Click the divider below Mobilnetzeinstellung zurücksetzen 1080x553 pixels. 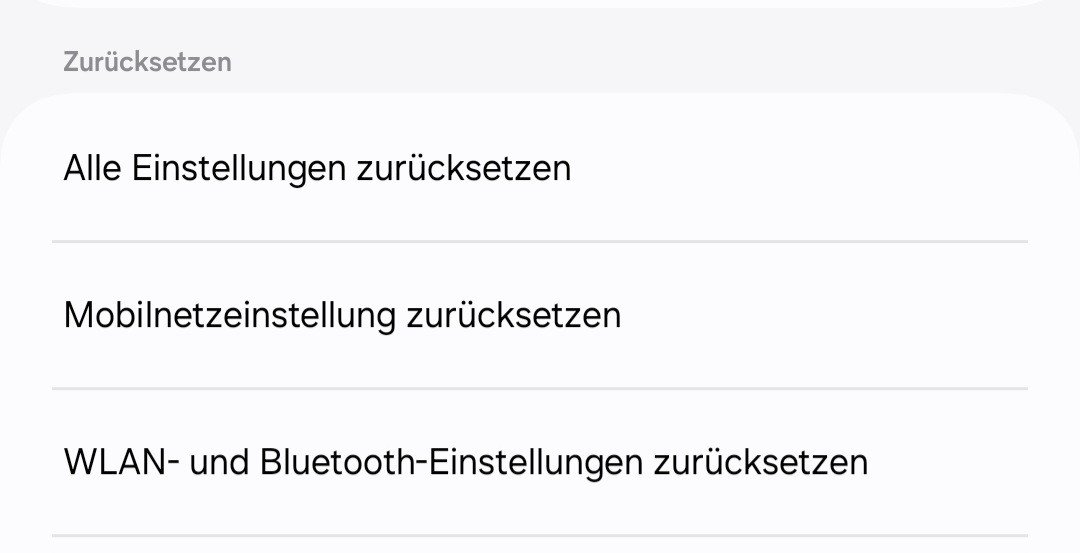coord(540,388)
